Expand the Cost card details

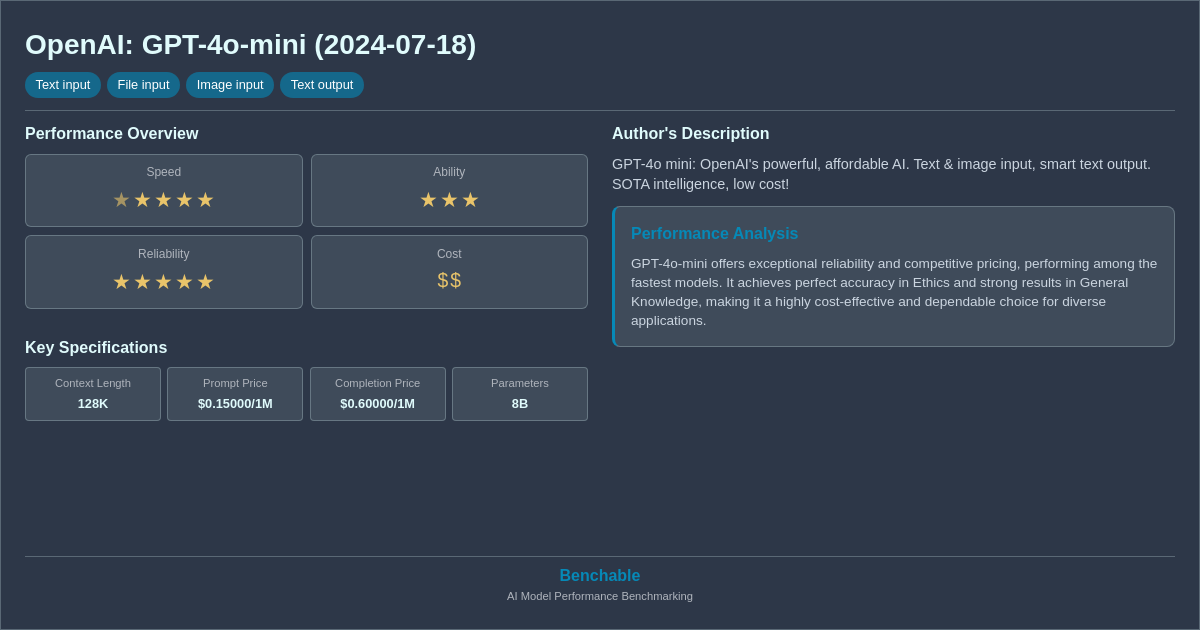click(449, 271)
